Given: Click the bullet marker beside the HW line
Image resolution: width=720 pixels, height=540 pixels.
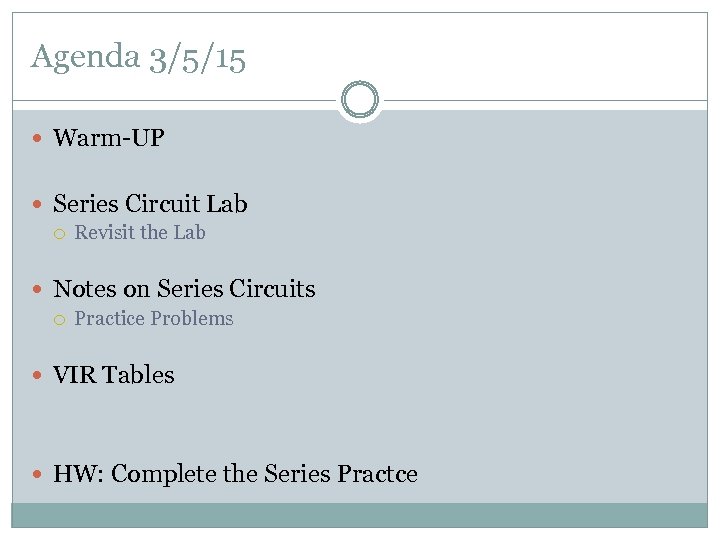Looking at the screenshot, I should click(x=38, y=475).
